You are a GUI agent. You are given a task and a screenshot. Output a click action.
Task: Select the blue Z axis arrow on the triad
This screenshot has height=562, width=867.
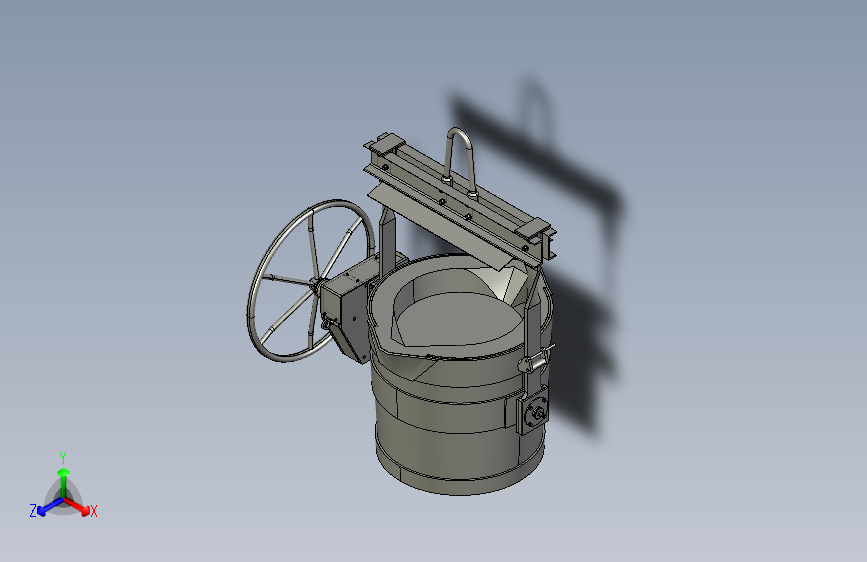click(x=50, y=507)
